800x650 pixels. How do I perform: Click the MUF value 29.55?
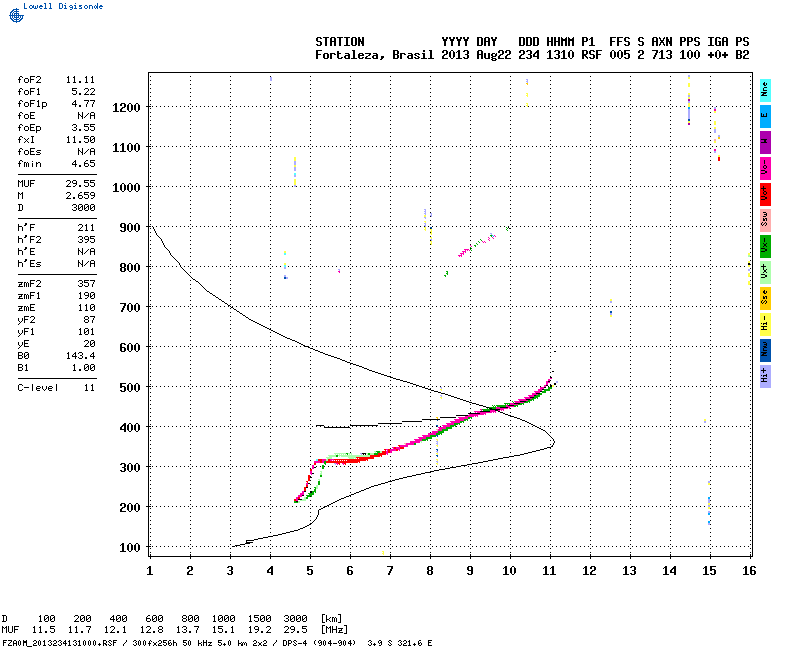(x=80, y=184)
